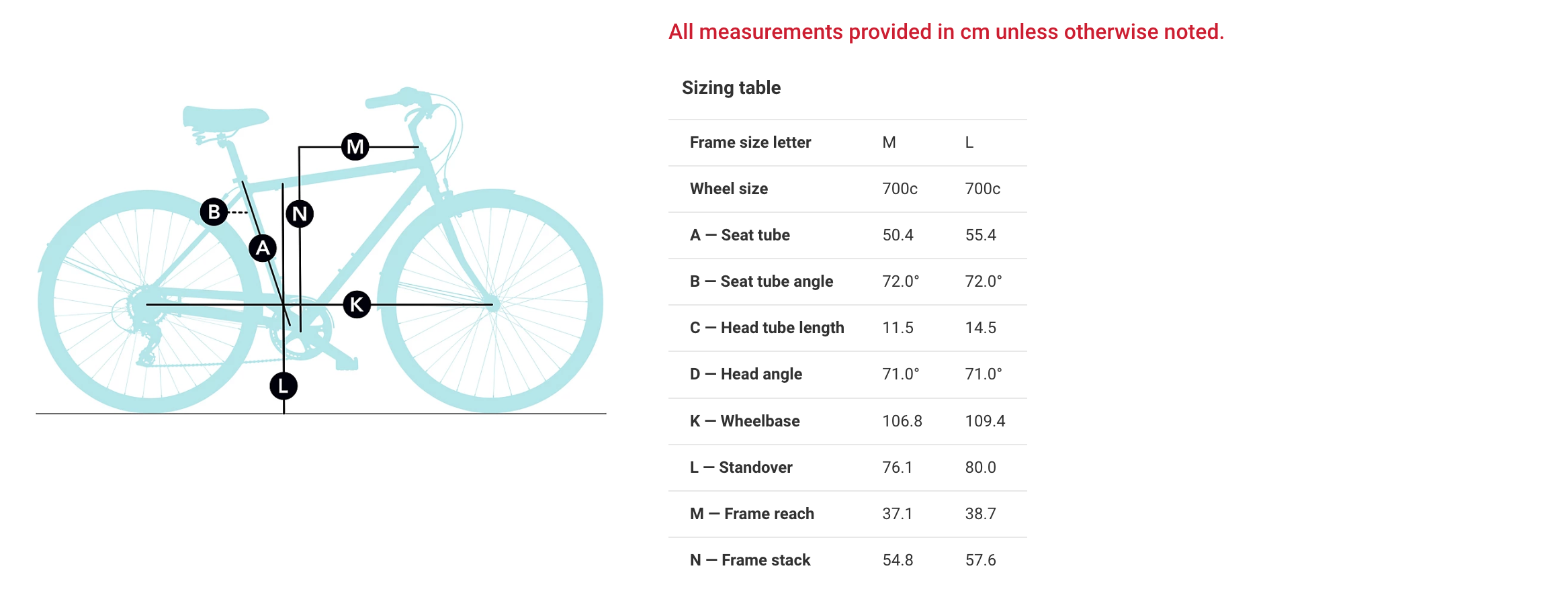Click the K — Wheelbase row label
Viewport: 1568px width, 591px height.
[x=744, y=421]
